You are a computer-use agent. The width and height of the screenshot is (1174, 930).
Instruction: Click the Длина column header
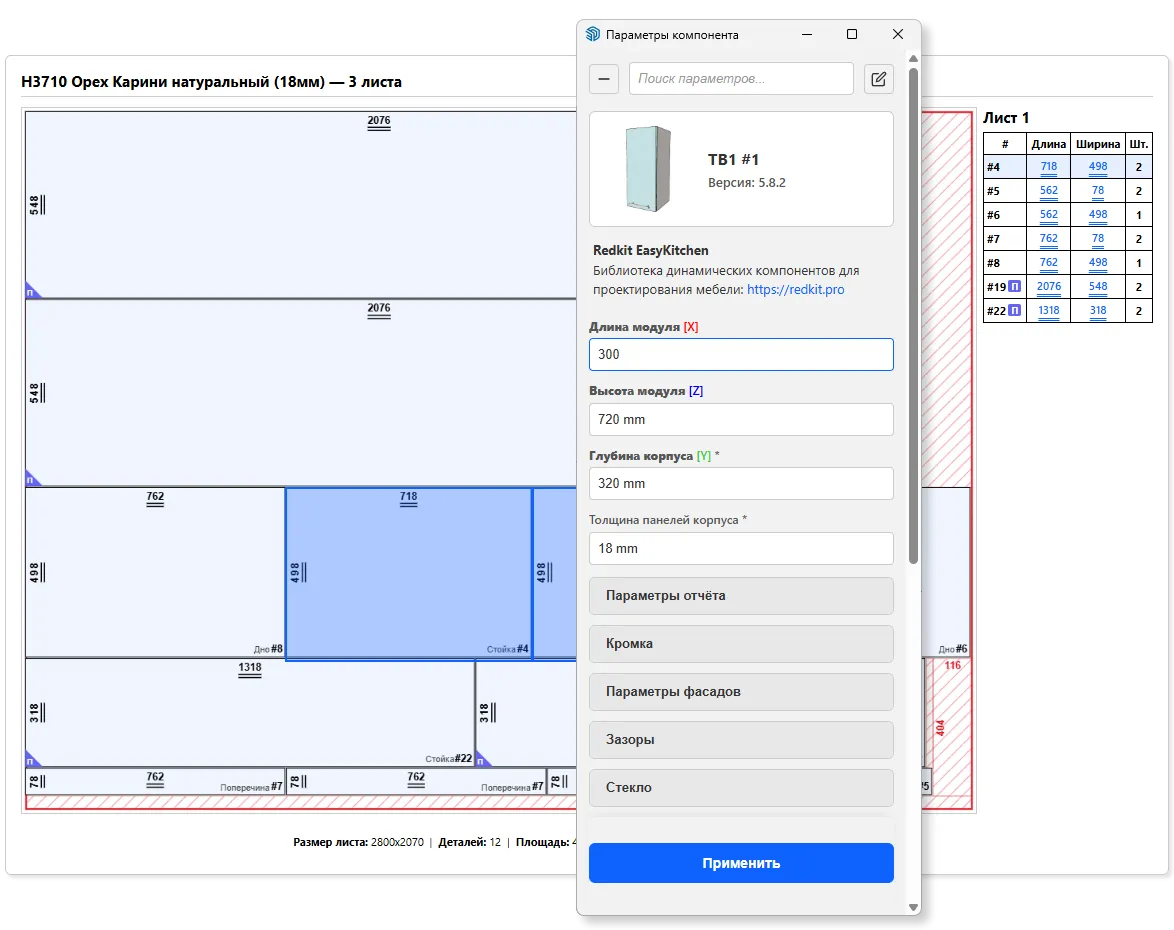click(x=1048, y=144)
